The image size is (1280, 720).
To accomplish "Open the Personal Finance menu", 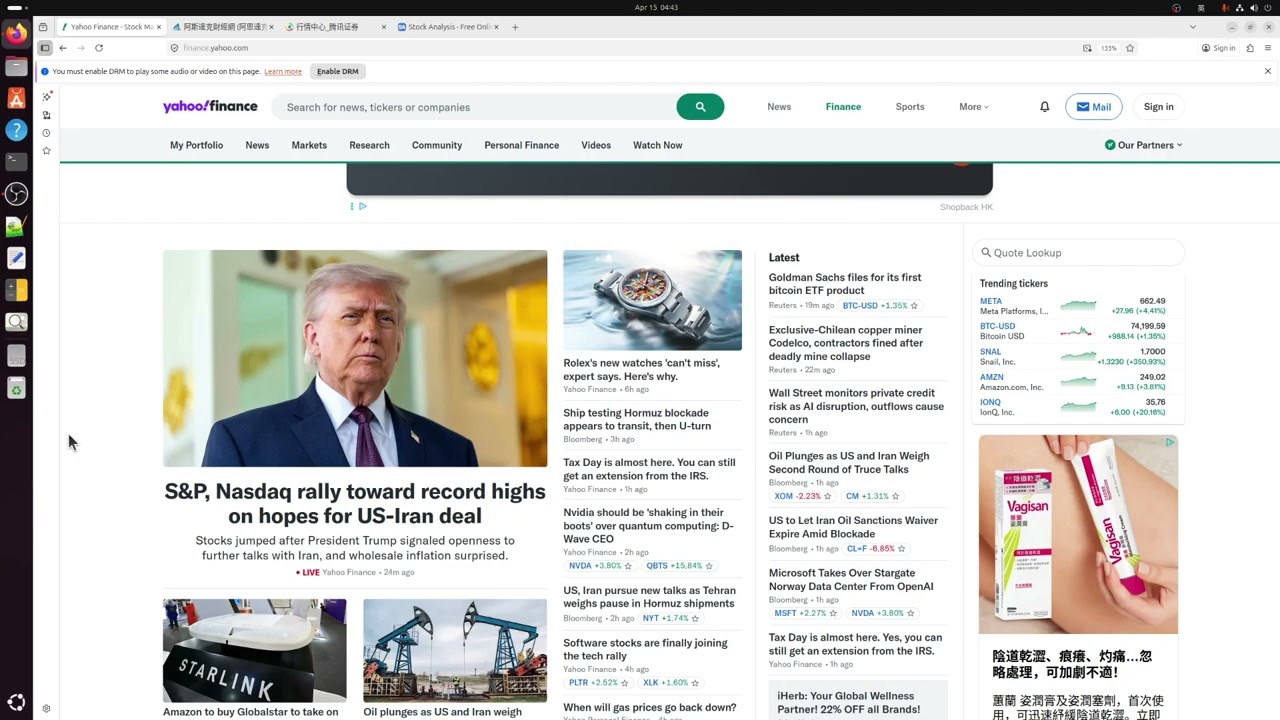I will click(x=522, y=145).
